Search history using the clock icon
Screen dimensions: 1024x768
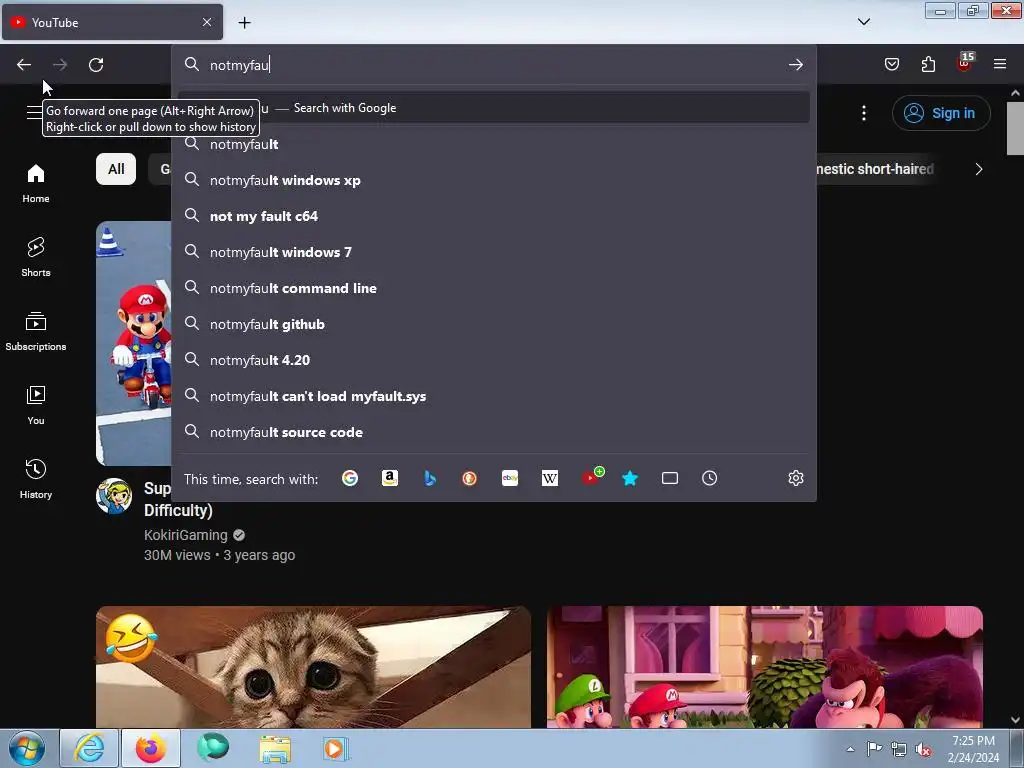[710, 479]
